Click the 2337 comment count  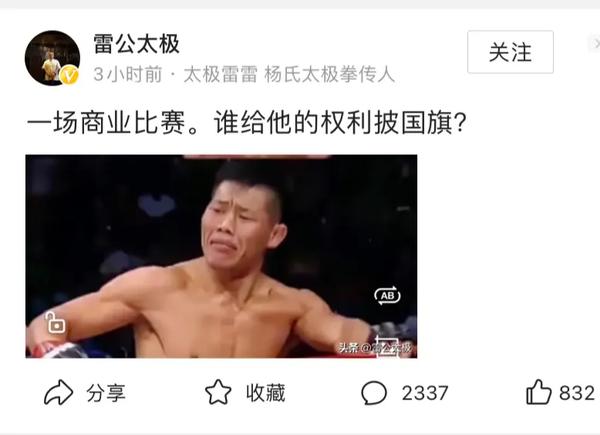tap(425, 393)
